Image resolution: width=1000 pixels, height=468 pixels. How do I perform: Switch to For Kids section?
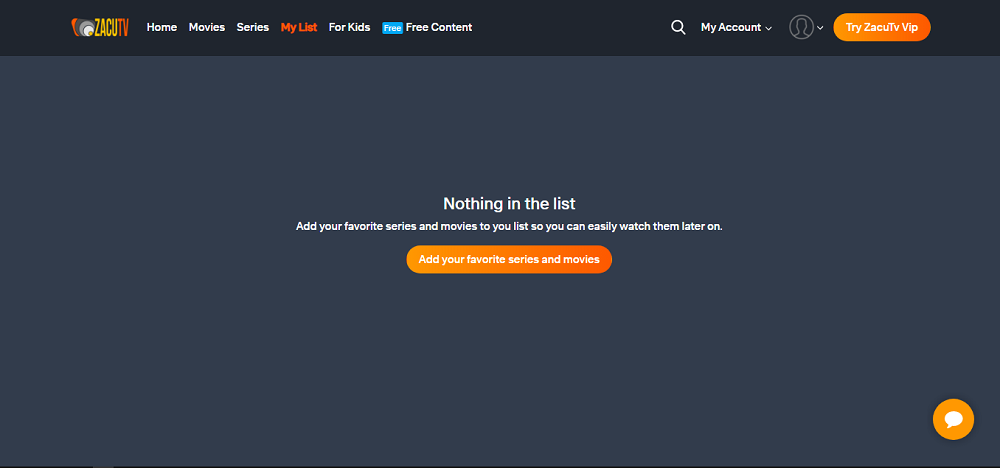pyautogui.click(x=349, y=28)
